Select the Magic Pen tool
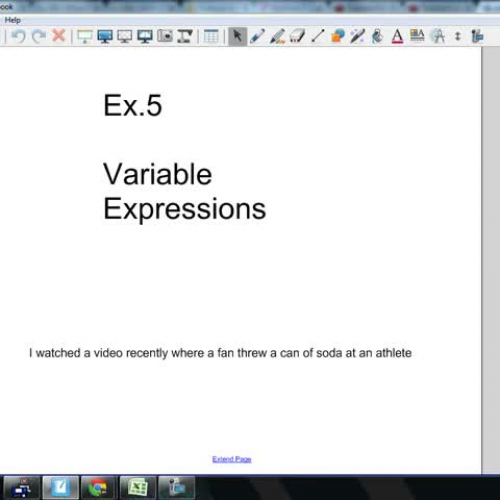The image size is (500, 500). click(357, 36)
